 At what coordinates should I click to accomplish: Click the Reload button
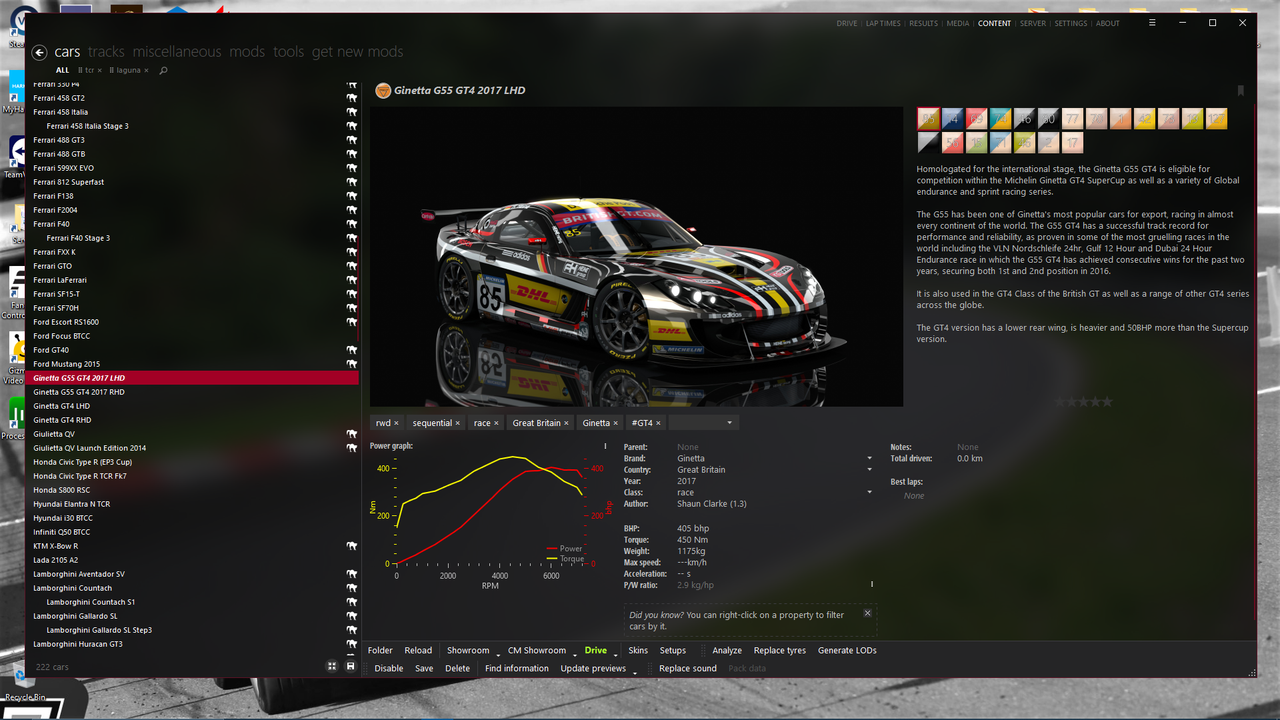[418, 650]
